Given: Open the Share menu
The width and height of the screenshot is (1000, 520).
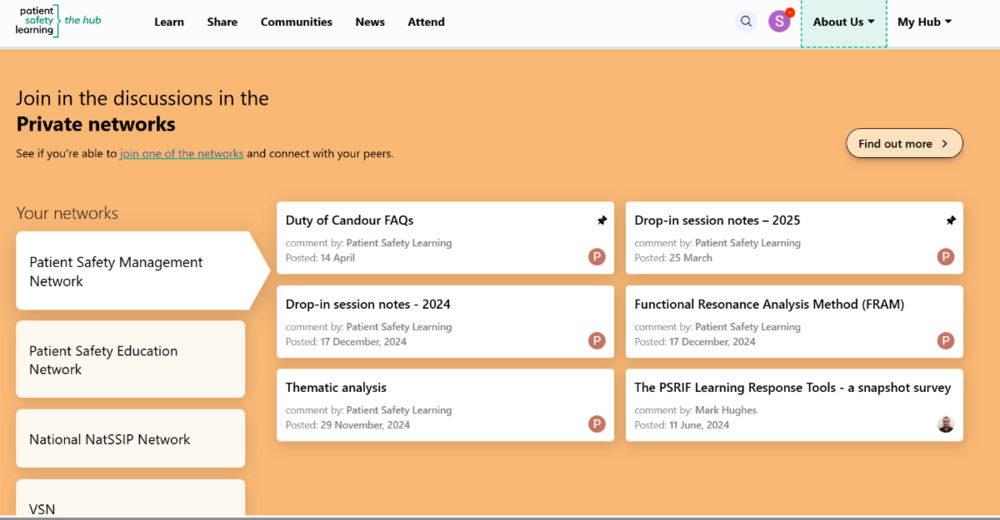Looking at the screenshot, I should point(222,22).
